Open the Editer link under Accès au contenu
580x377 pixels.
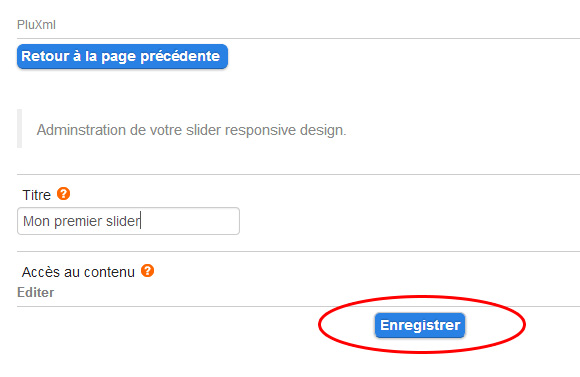tap(36, 292)
